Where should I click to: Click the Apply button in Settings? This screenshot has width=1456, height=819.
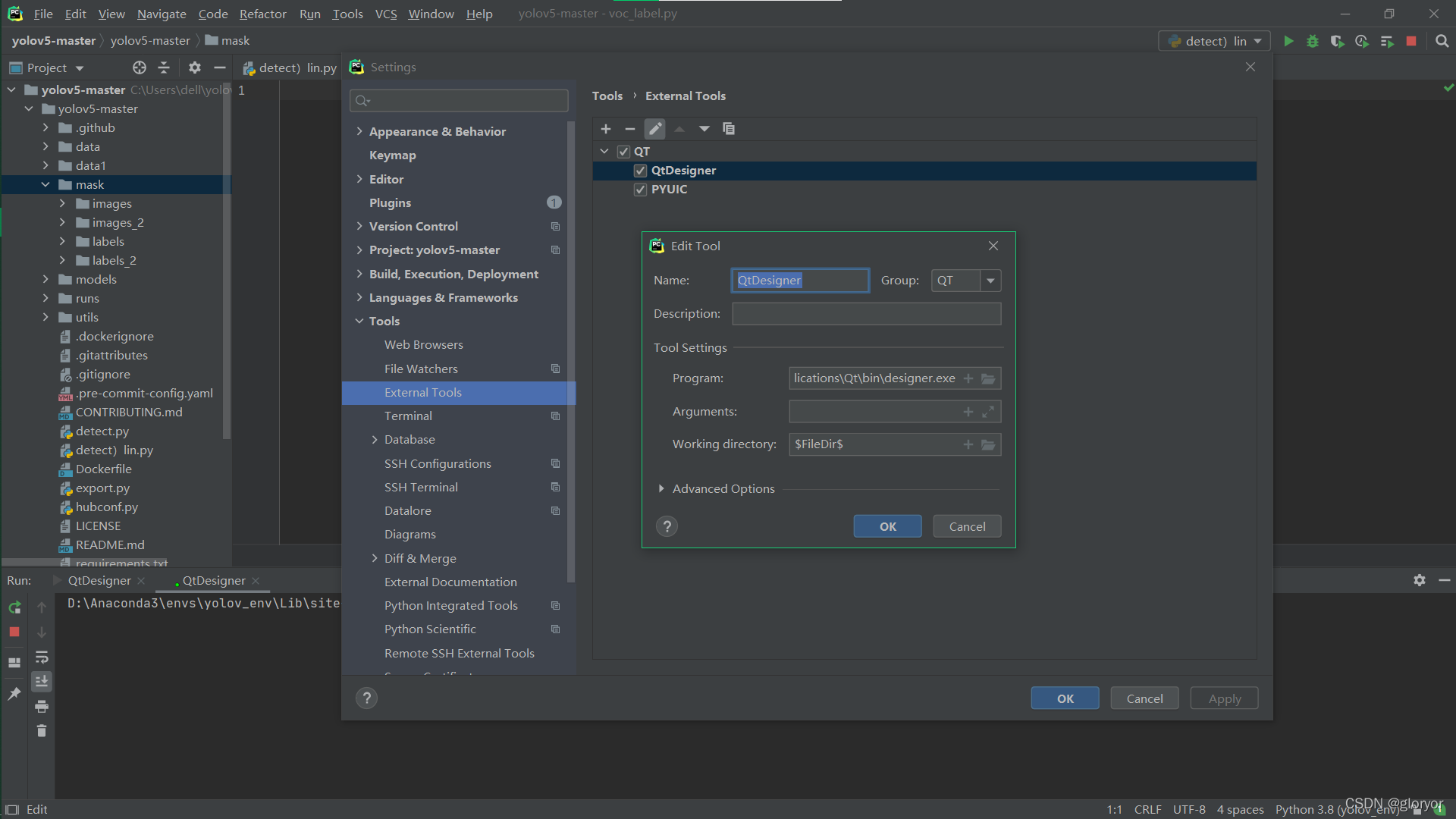click(x=1223, y=698)
